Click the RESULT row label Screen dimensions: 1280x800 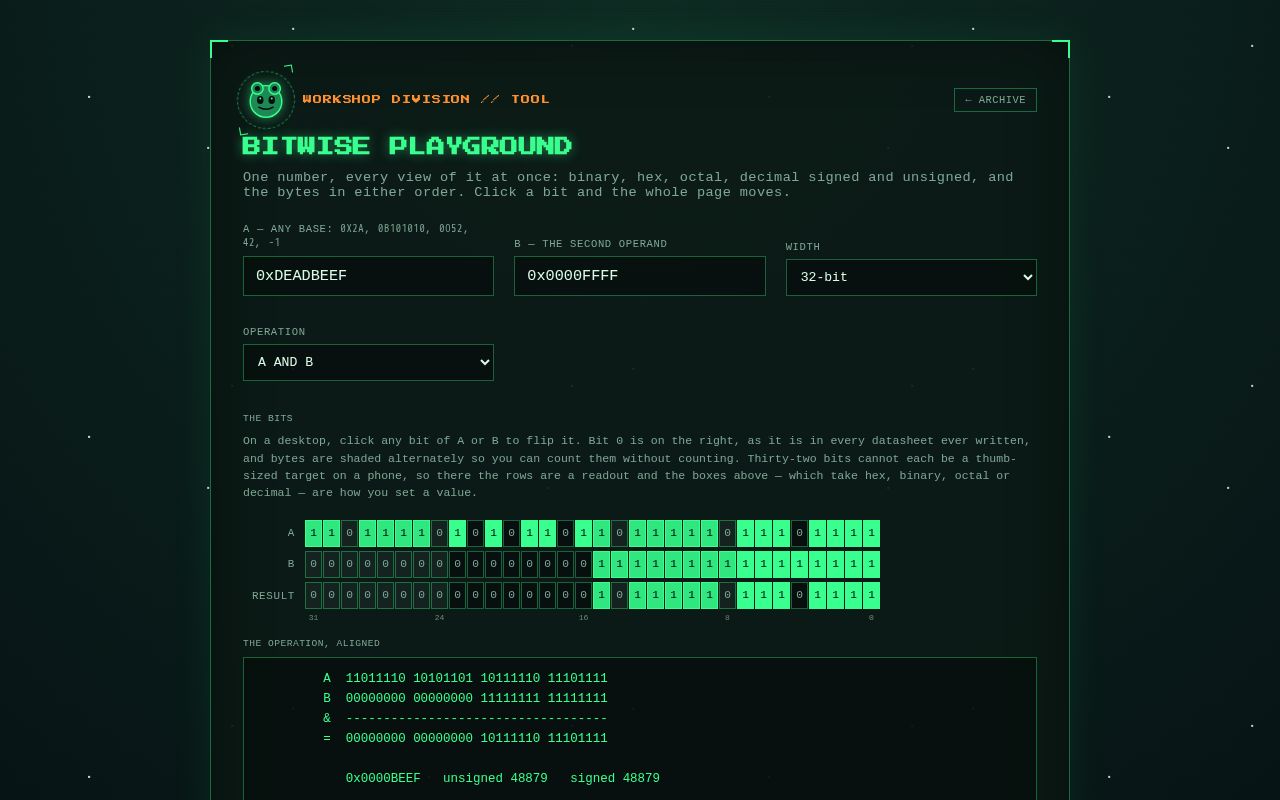pos(273,596)
